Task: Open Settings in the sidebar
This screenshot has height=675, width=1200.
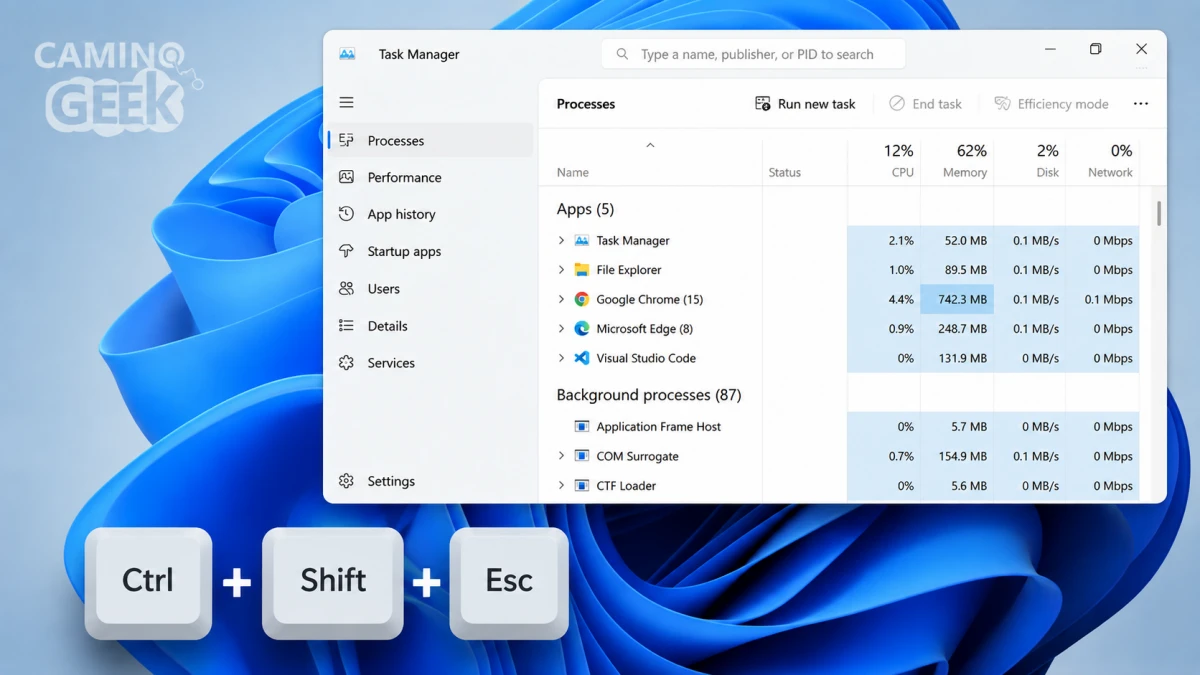Action: coord(430,481)
